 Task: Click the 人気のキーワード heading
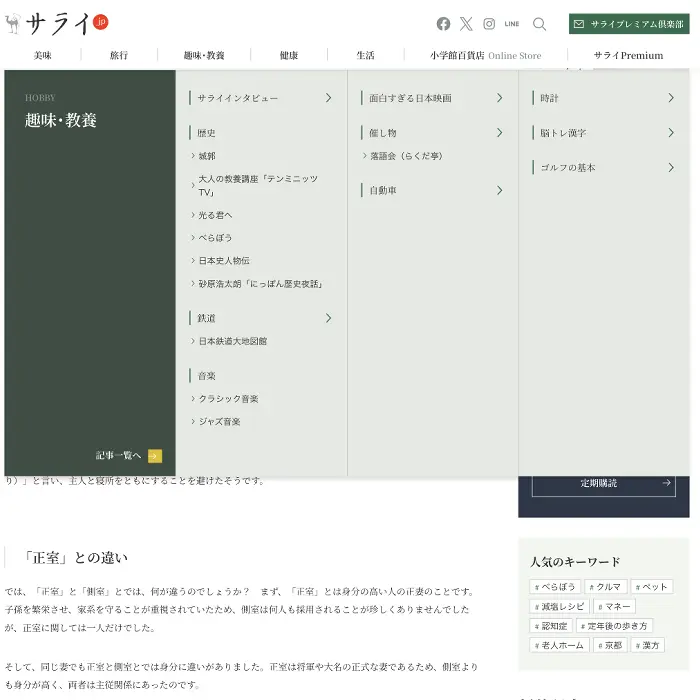coord(575,562)
